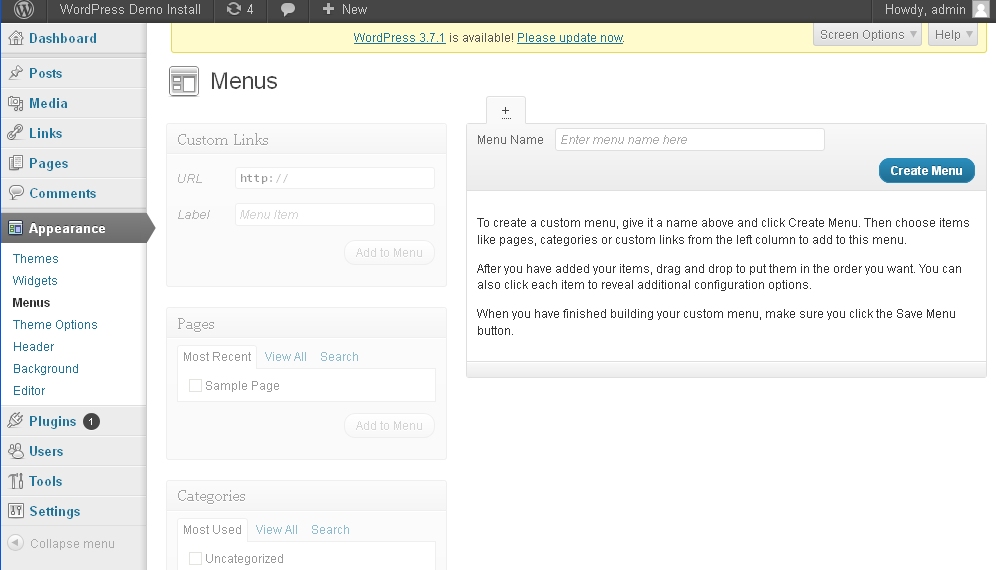Click the Links chain icon
The height and width of the screenshot is (570, 996).
pos(16,133)
